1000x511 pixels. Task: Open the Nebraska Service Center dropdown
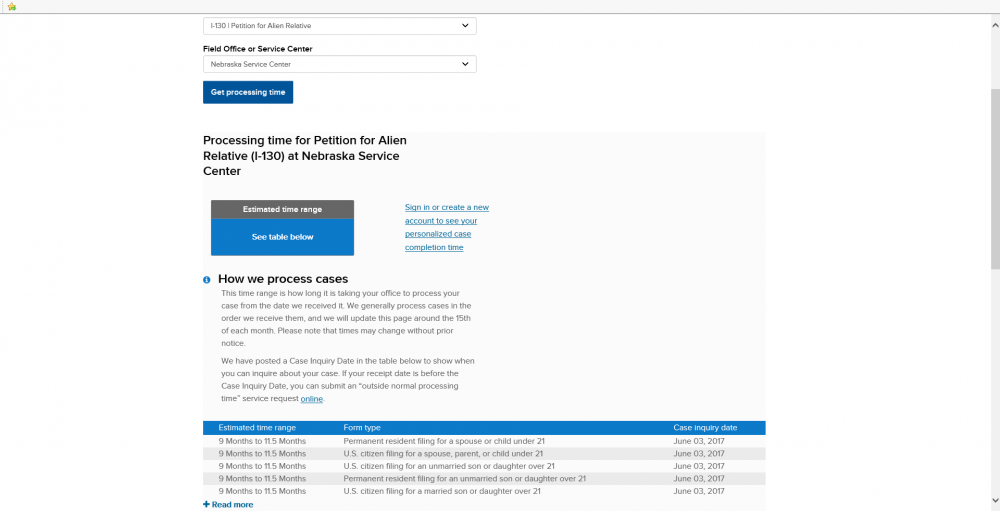[x=339, y=64]
